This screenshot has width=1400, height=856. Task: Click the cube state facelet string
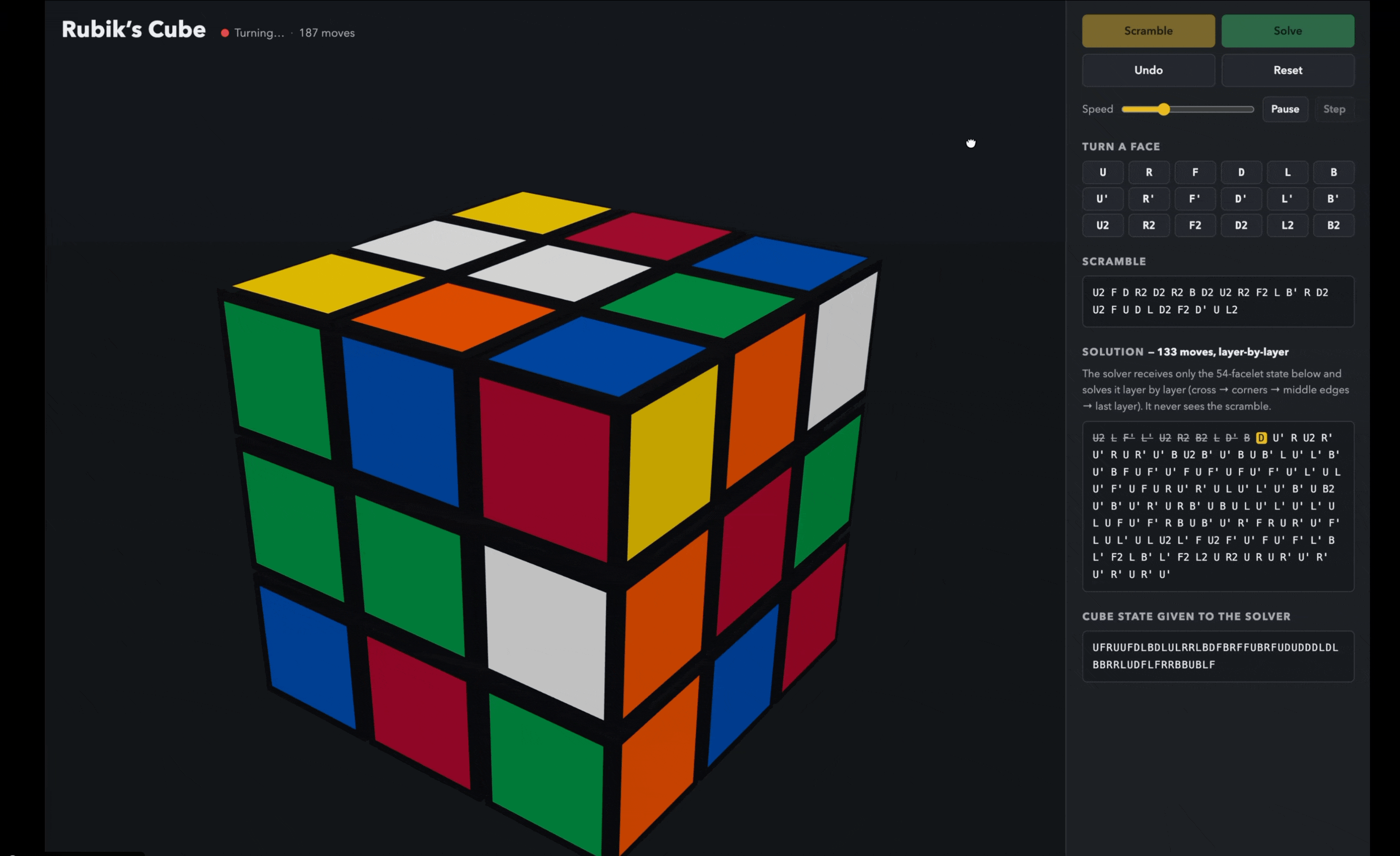(x=1218, y=656)
